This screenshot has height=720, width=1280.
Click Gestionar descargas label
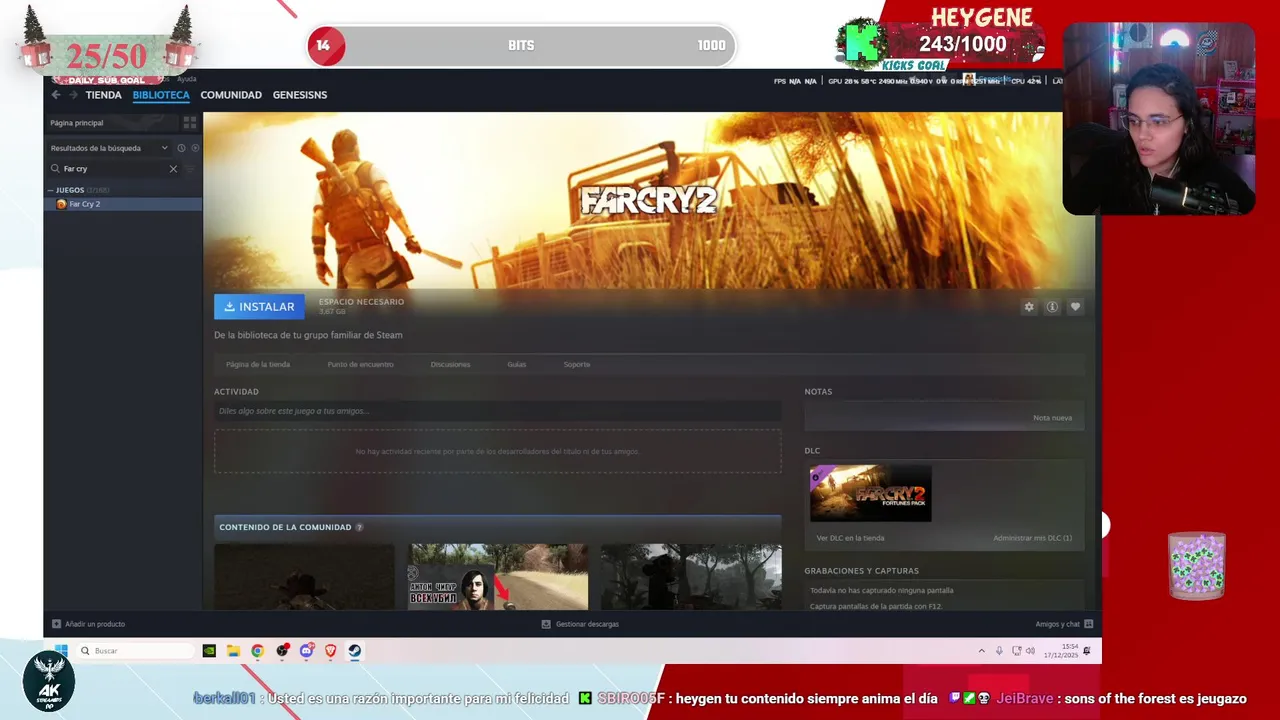click(587, 624)
